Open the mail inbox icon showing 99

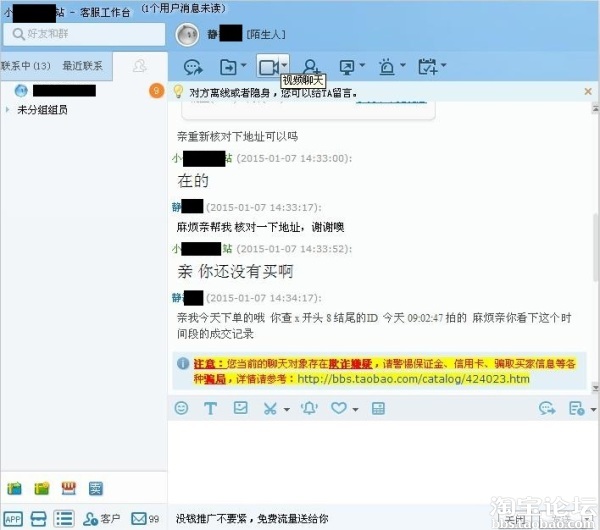[x=145, y=519]
